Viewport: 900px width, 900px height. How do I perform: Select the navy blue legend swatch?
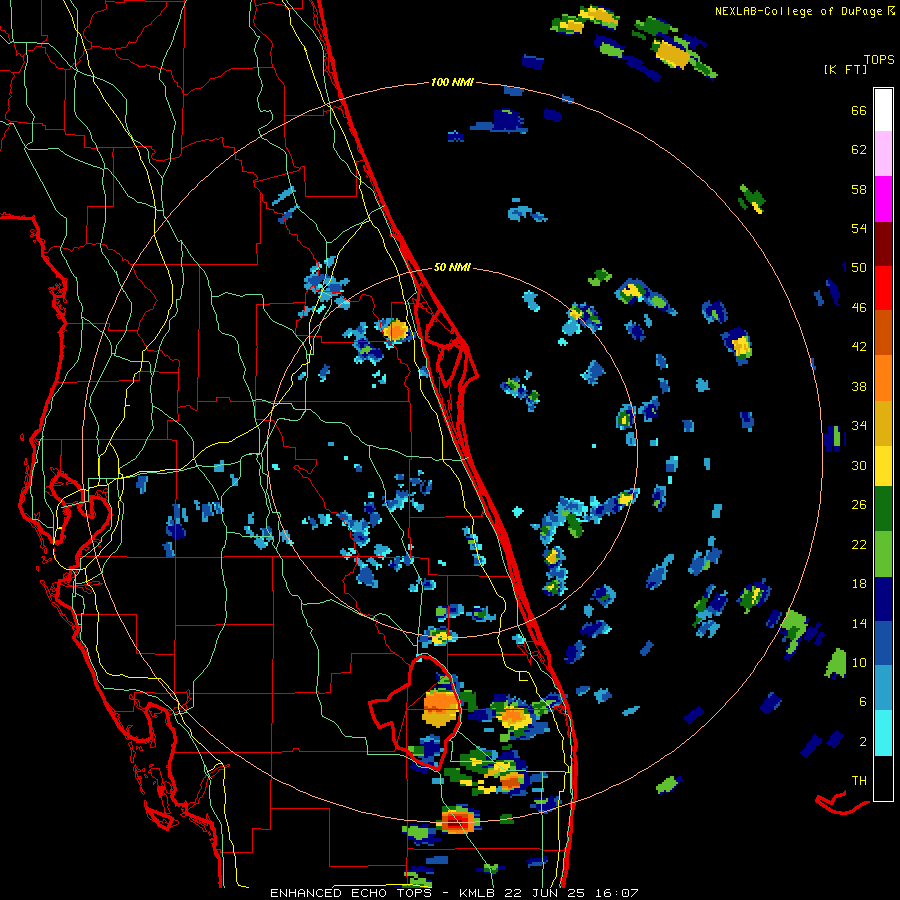883,599
